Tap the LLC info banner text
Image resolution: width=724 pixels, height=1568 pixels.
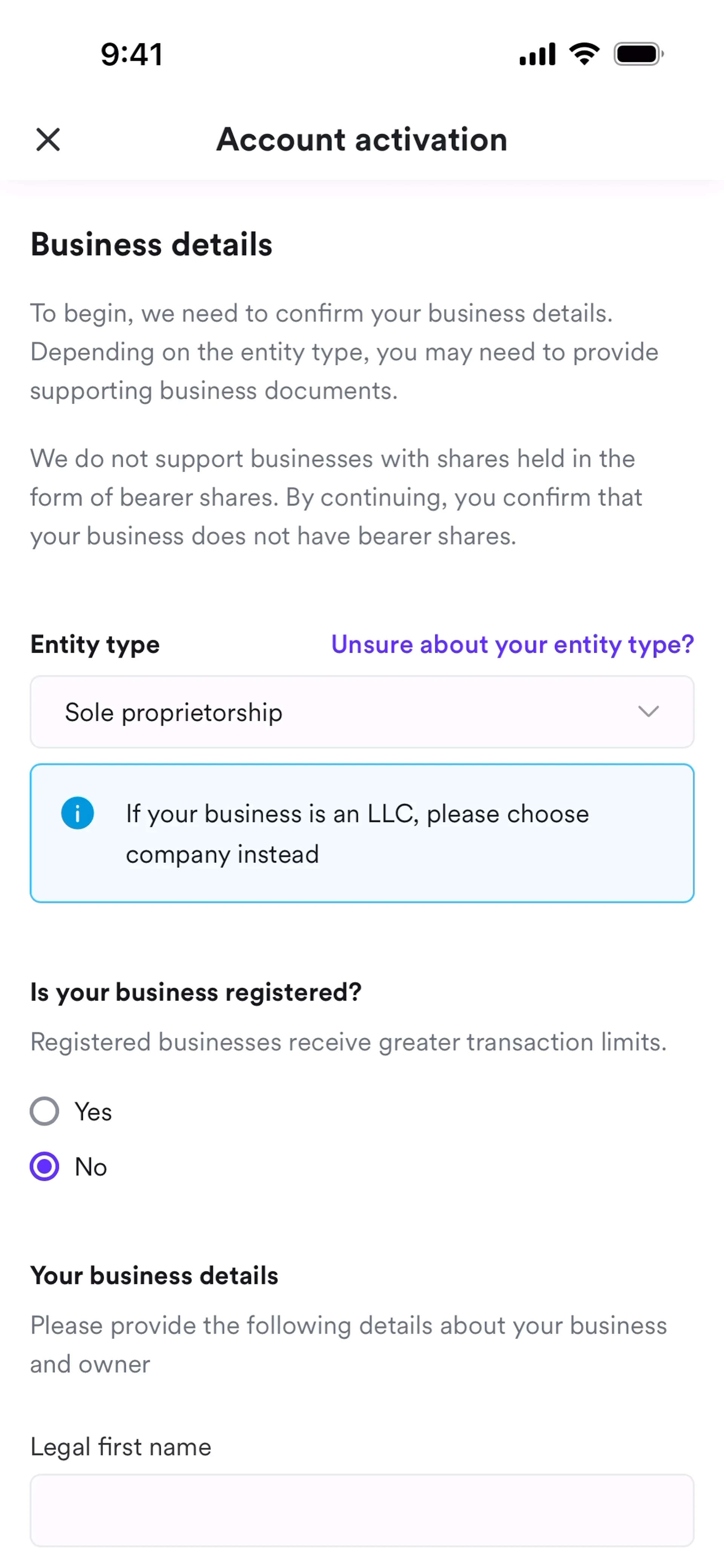[357, 833]
